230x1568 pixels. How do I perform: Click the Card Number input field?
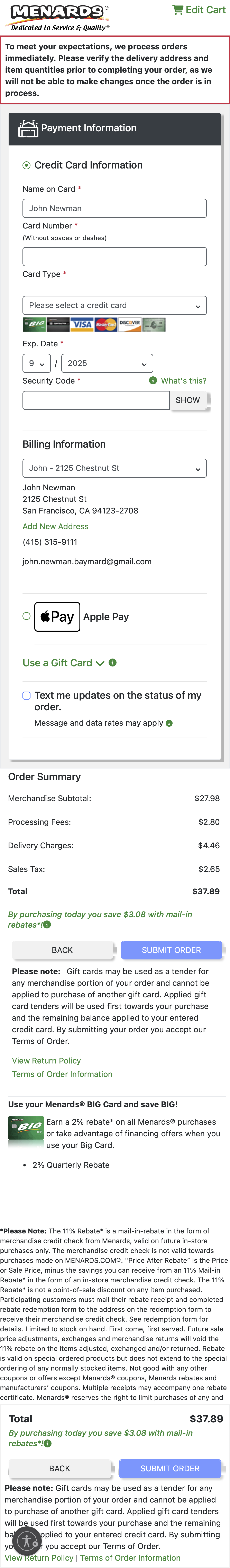(115, 256)
